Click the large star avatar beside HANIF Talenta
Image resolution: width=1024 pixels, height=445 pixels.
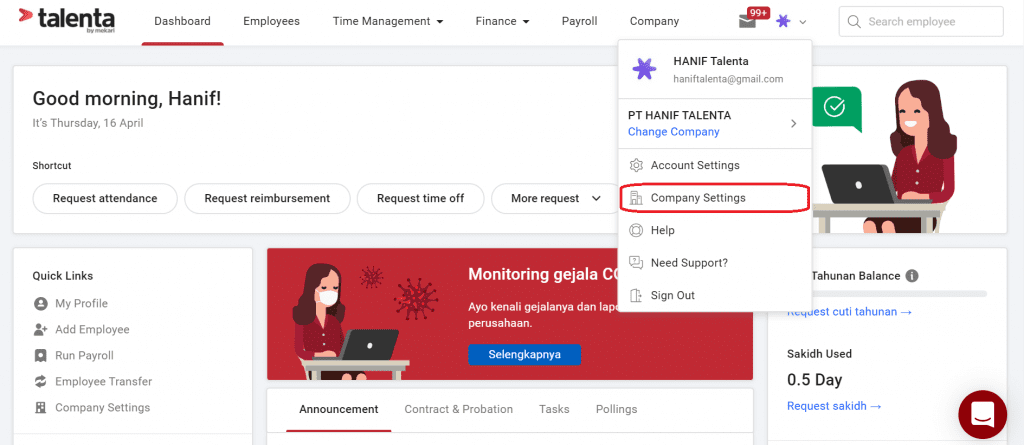coord(645,69)
